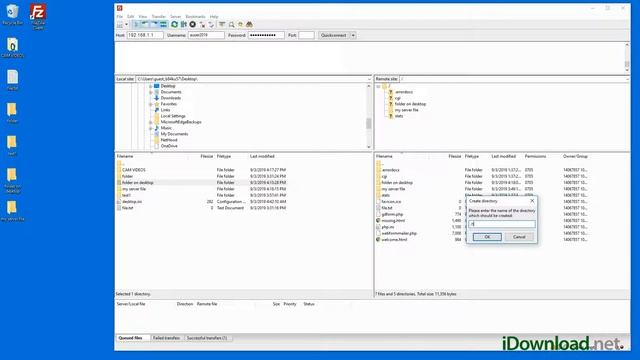Expand the Desktop node in local tree
640x360 pixels.
pyautogui.click(x=151, y=86)
